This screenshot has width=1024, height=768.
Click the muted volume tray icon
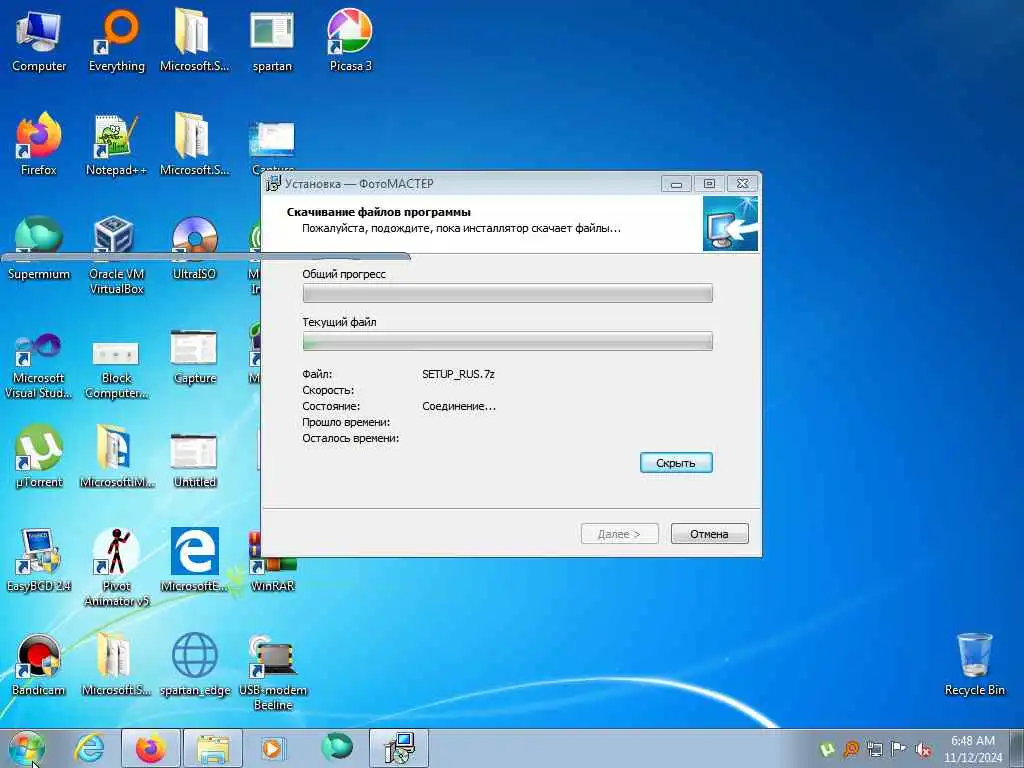click(923, 750)
